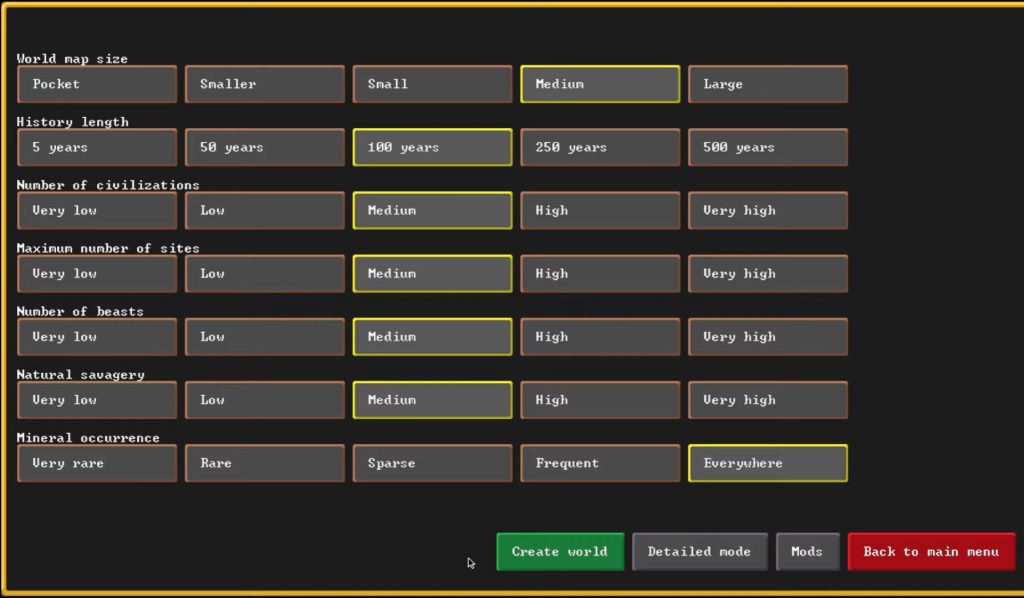Set history length to 50 years
This screenshot has height=598, width=1024.
point(264,148)
